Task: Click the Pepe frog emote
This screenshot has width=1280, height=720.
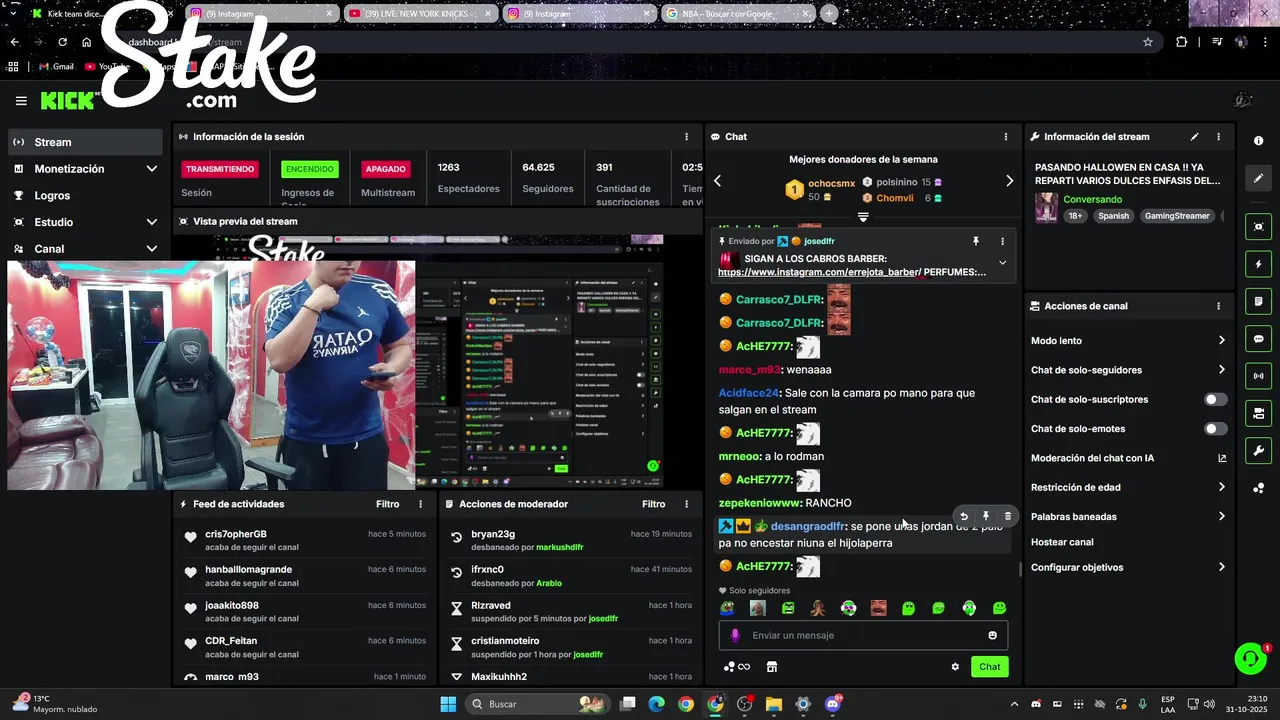Action: point(727,608)
